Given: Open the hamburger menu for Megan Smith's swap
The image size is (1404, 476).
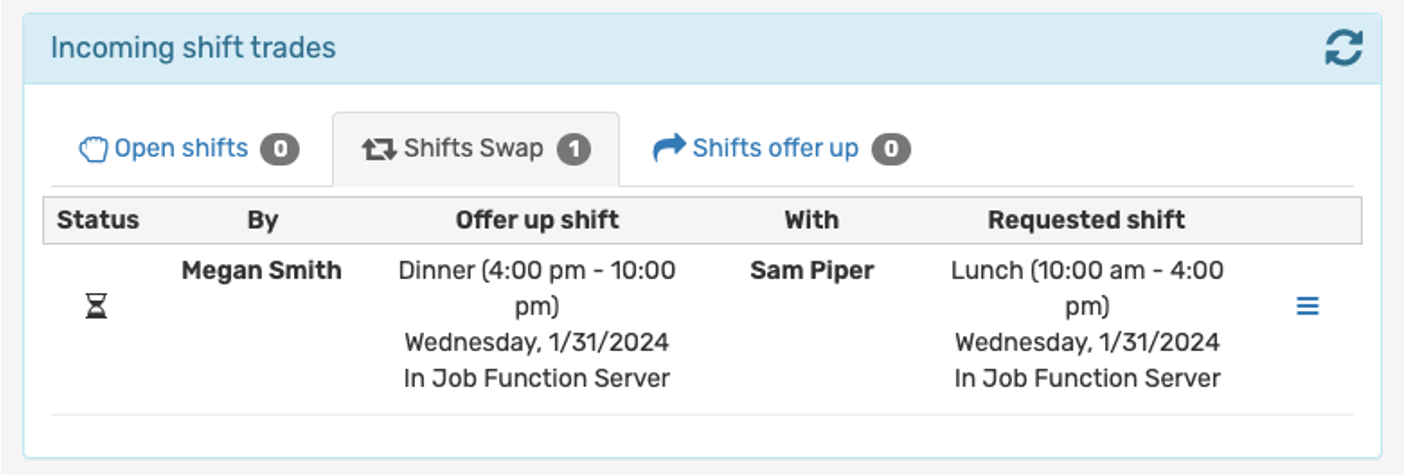Looking at the screenshot, I should coord(1307,307).
